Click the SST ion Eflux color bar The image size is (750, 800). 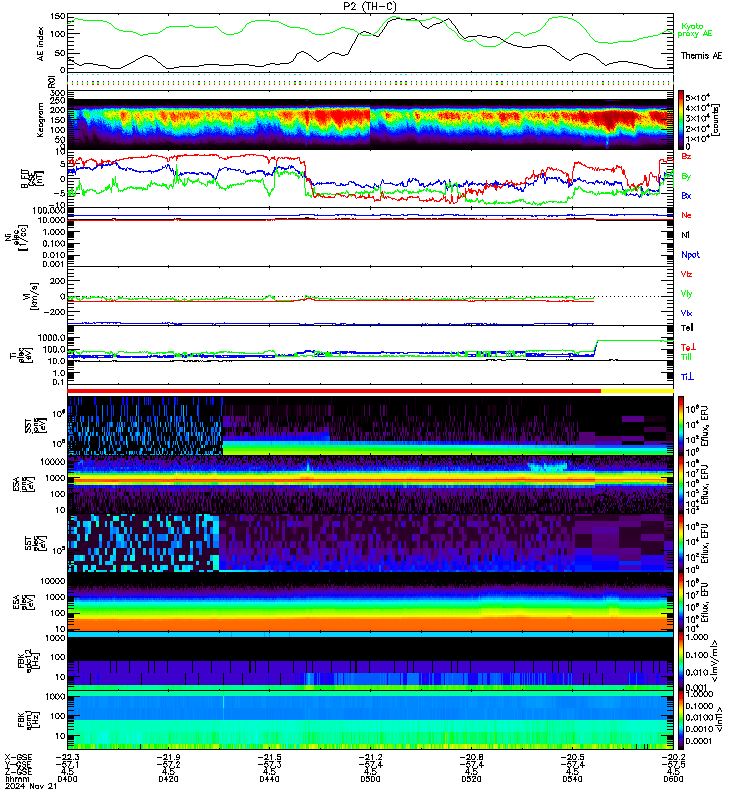681,425
